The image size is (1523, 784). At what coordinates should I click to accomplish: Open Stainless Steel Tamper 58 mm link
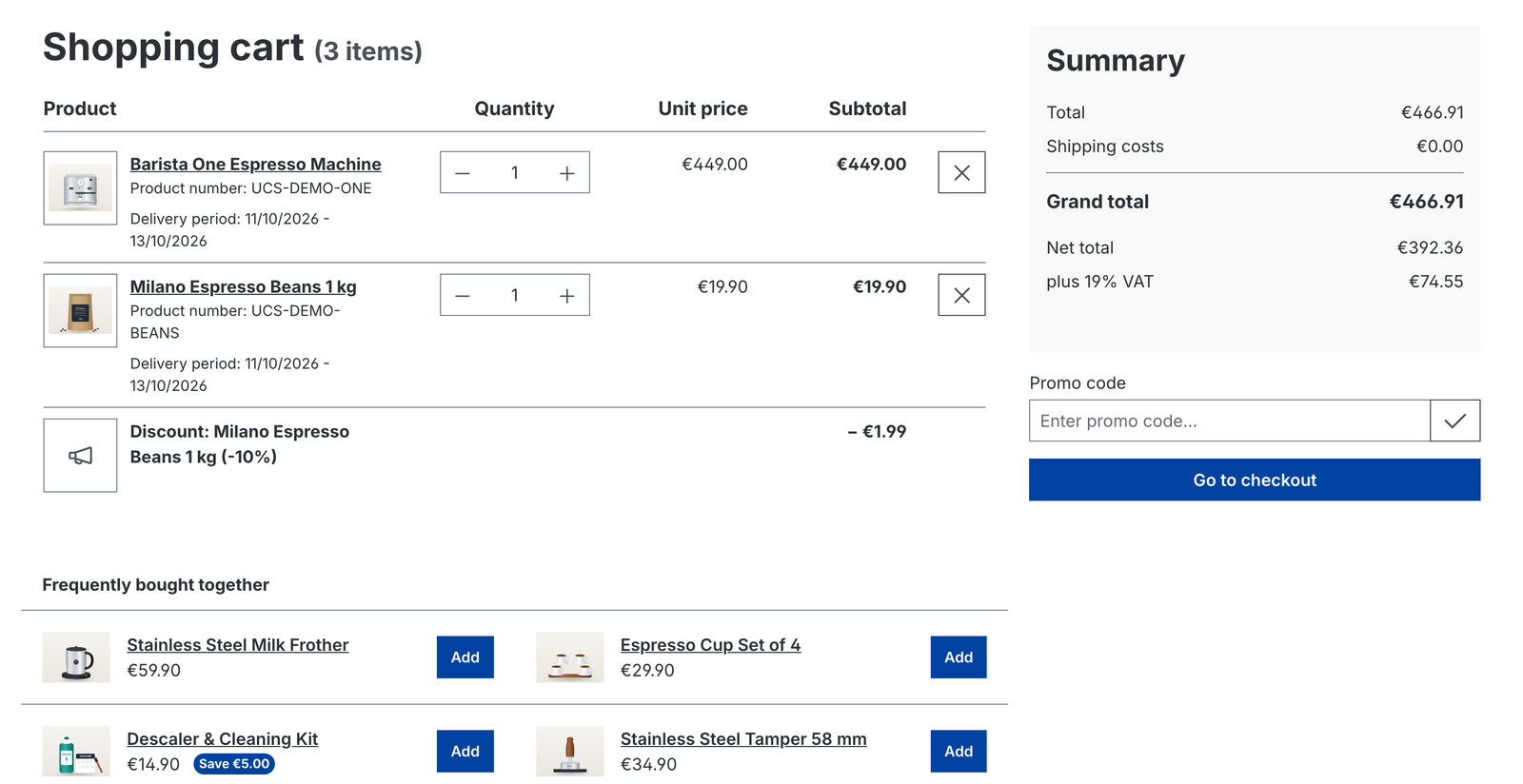click(743, 739)
